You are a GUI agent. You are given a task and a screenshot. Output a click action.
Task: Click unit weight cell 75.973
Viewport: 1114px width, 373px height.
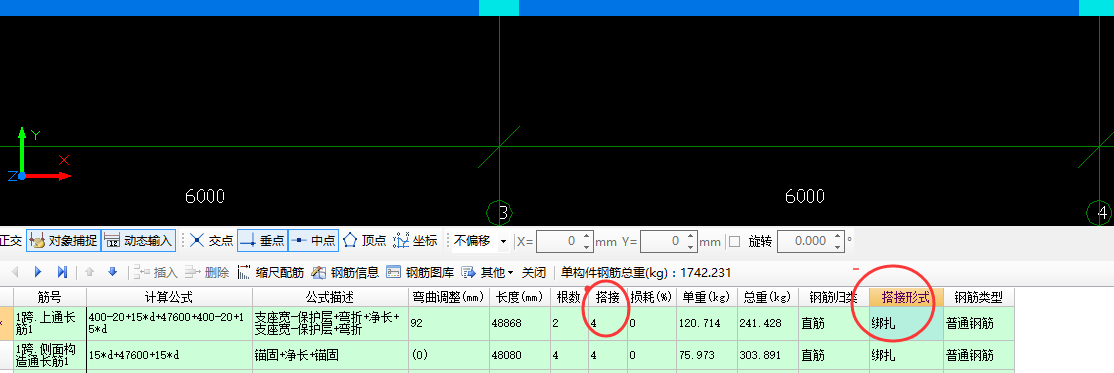point(706,356)
